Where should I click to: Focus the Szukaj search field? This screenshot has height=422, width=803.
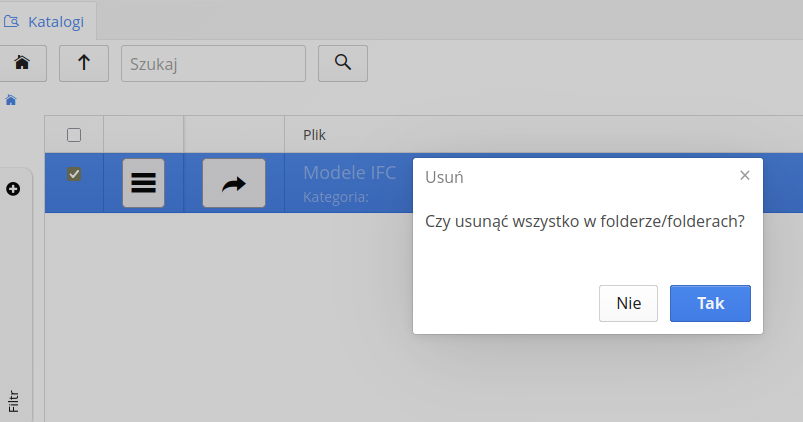point(213,63)
